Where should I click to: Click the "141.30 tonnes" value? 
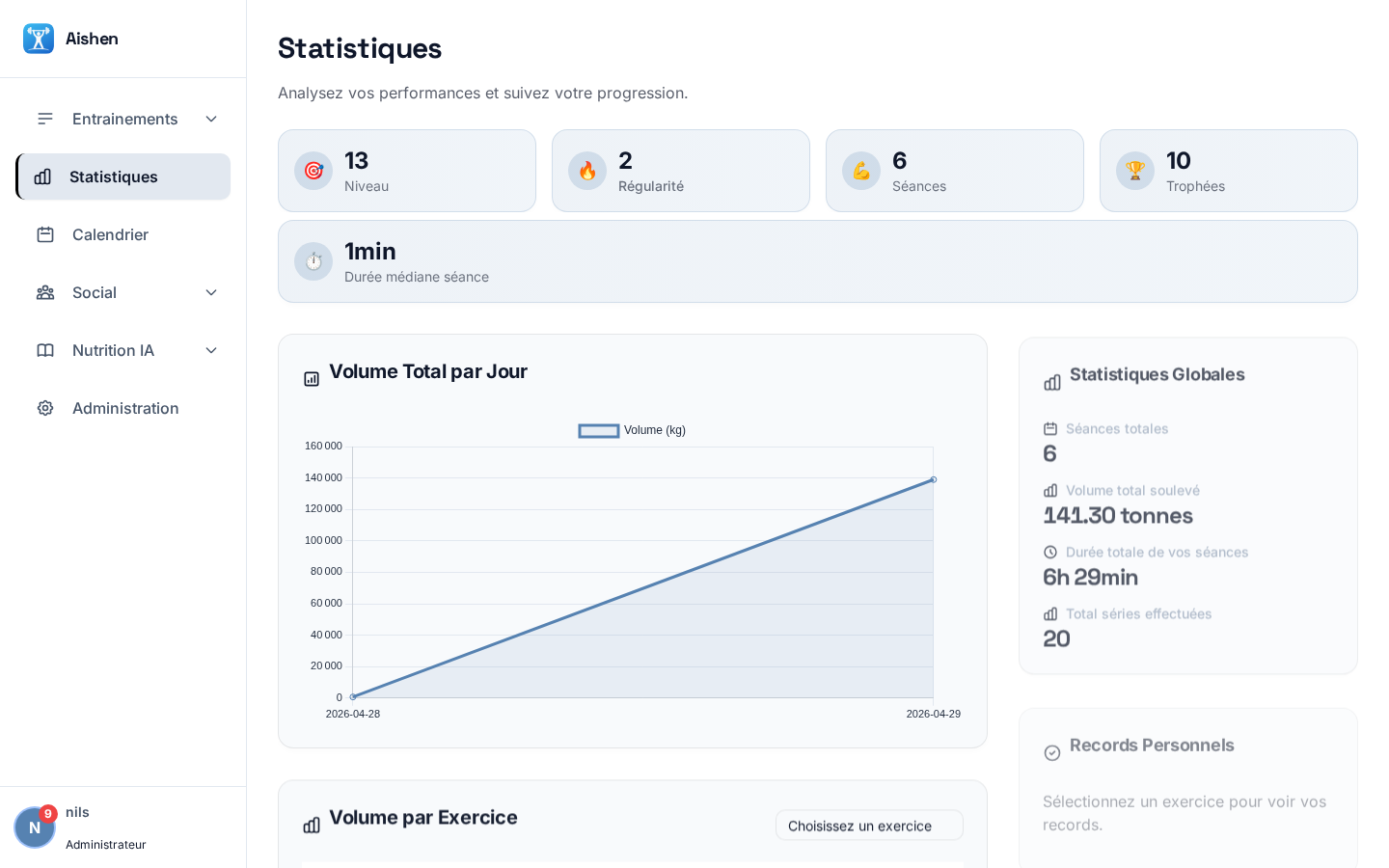1118,516
